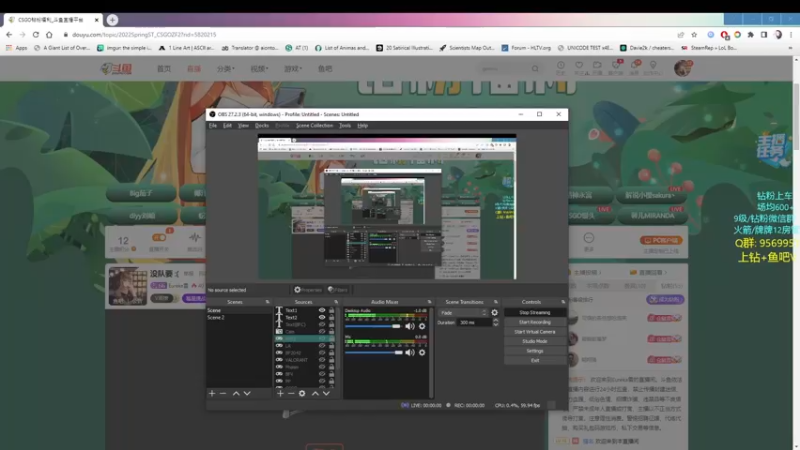Undock the Scenes panel with its pop-out icon
The height and width of the screenshot is (450, 800).
pyautogui.click(x=267, y=302)
